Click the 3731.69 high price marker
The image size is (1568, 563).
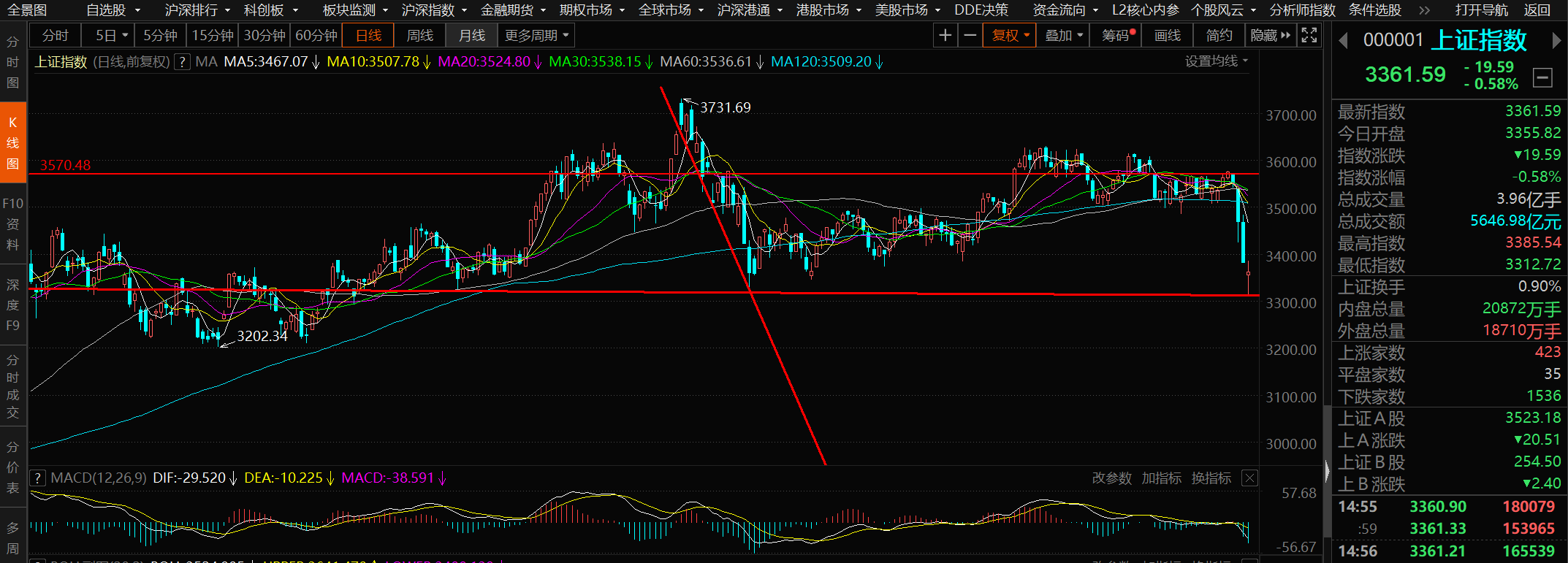click(725, 107)
